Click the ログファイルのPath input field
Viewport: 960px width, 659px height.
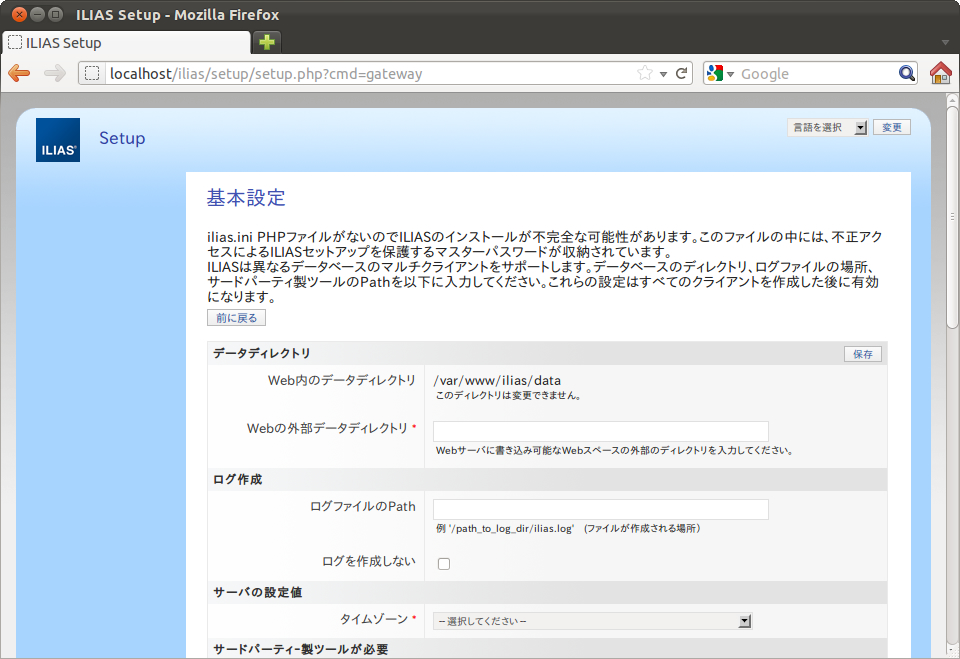600,509
